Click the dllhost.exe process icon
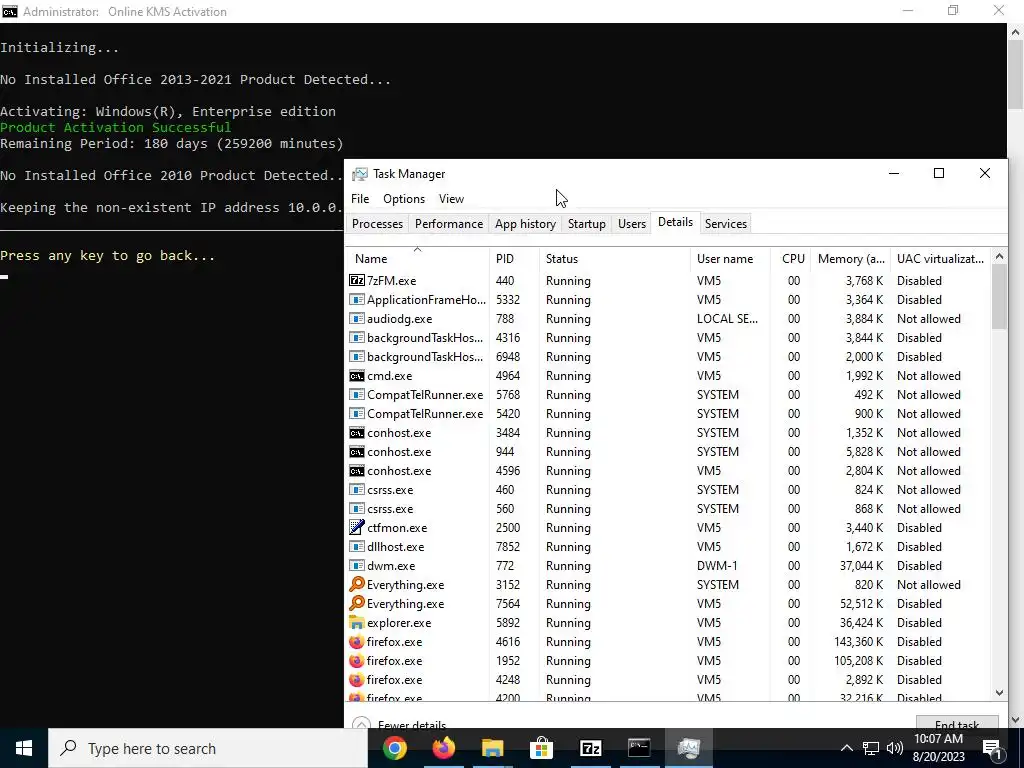Image resolution: width=1024 pixels, height=768 pixels. 357,547
